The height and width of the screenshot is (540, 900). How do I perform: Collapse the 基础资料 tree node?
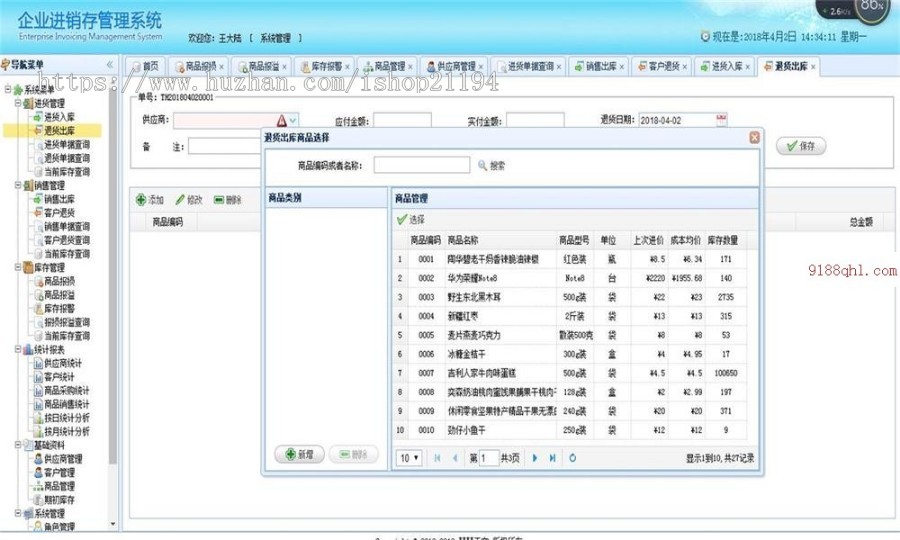(x=18, y=445)
